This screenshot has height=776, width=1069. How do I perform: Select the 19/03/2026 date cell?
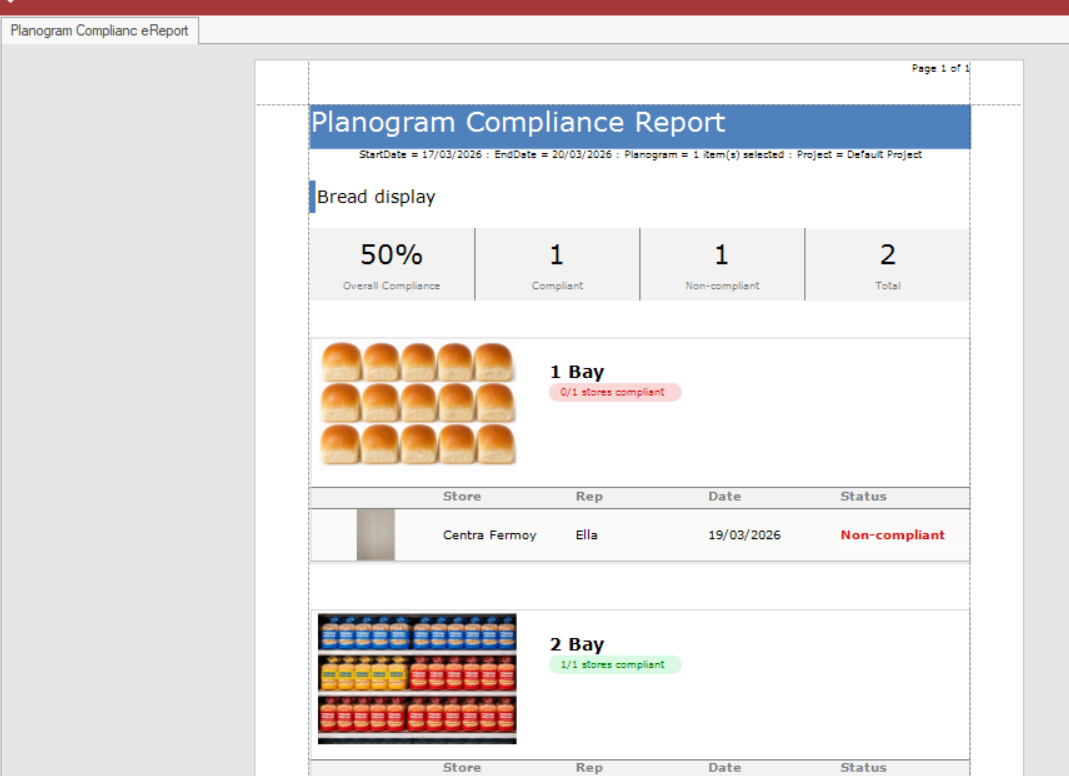click(x=744, y=535)
